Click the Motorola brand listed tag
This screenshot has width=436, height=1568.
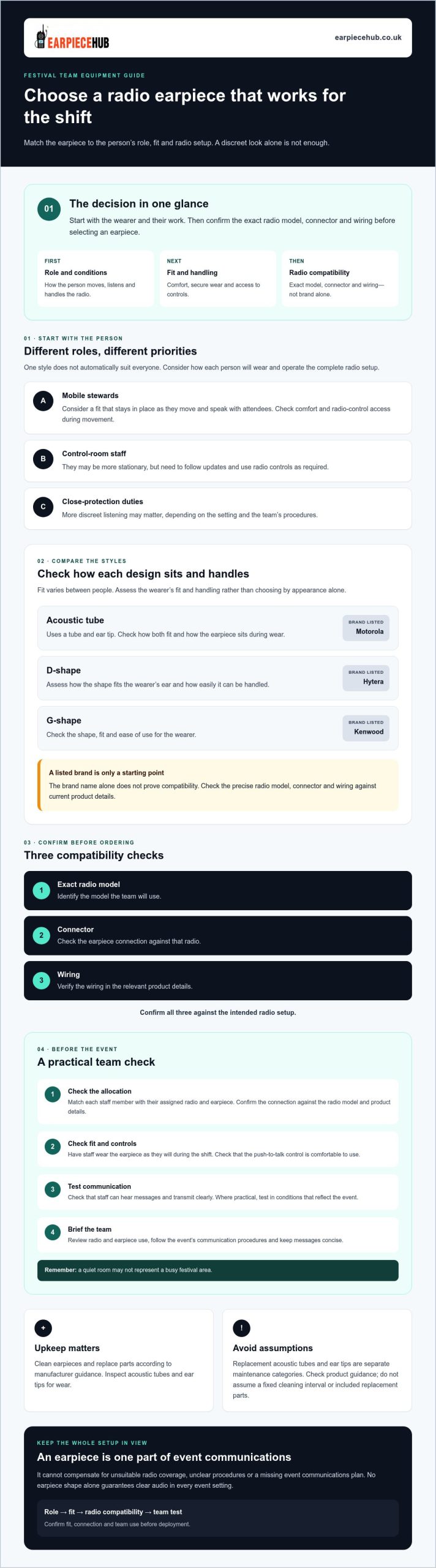coord(366,628)
